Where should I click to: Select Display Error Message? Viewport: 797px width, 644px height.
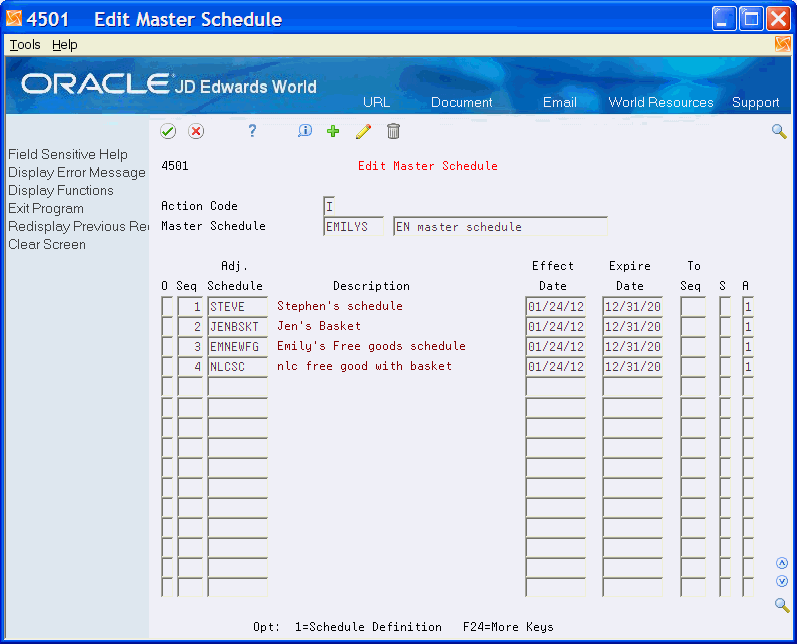point(77,173)
